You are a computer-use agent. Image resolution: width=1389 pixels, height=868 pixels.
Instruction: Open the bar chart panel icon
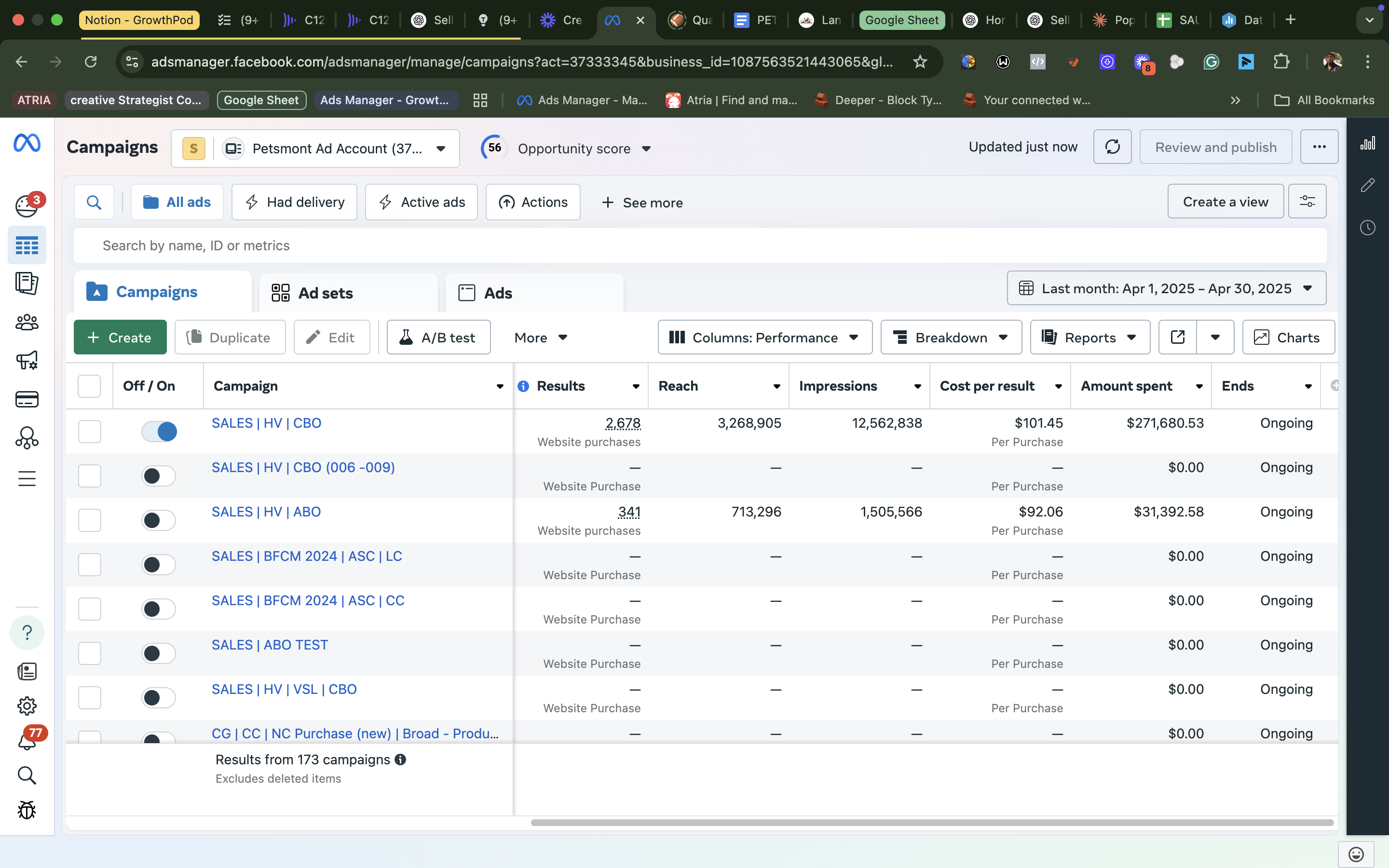pos(1368,143)
